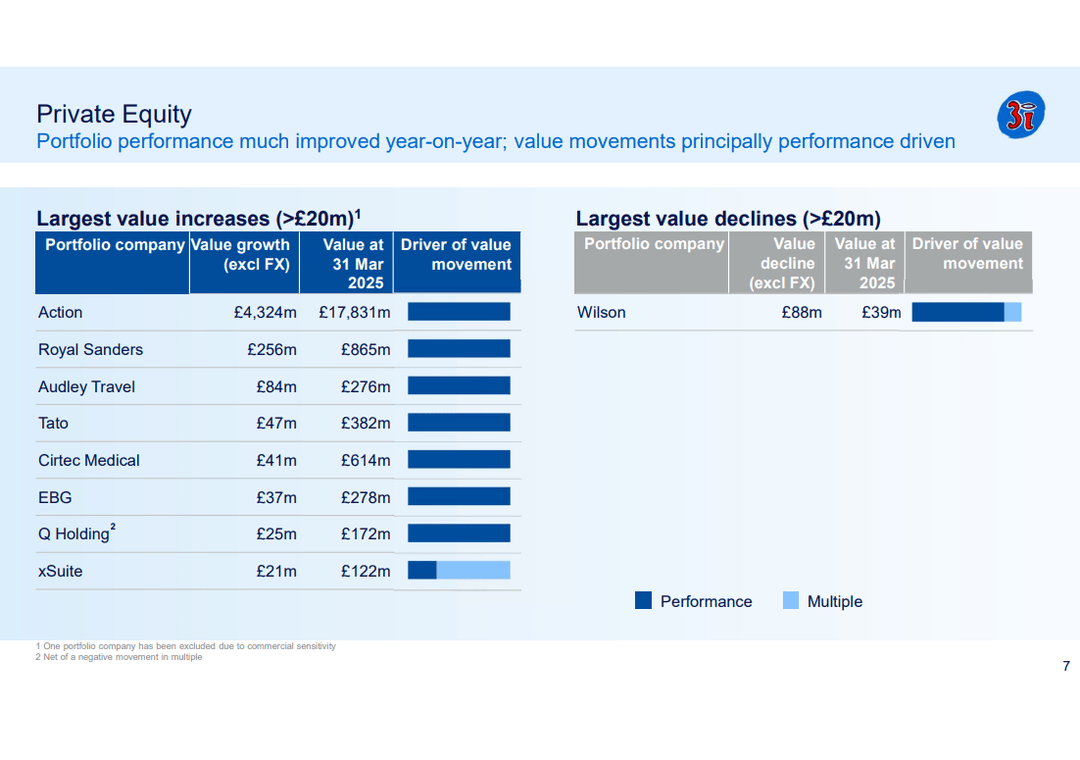Click the Largest value increases heading

click(196, 218)
